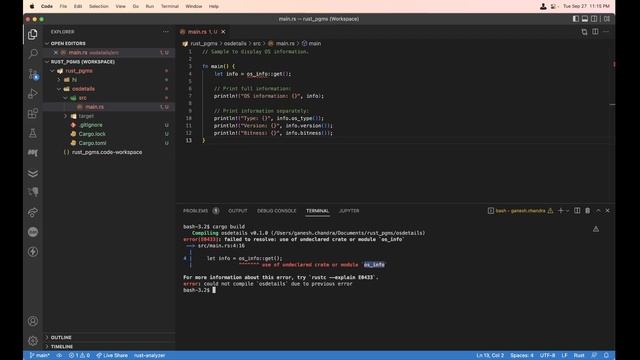Open the Search view in activity bar
Screen dimensions: 640x360
33,54
